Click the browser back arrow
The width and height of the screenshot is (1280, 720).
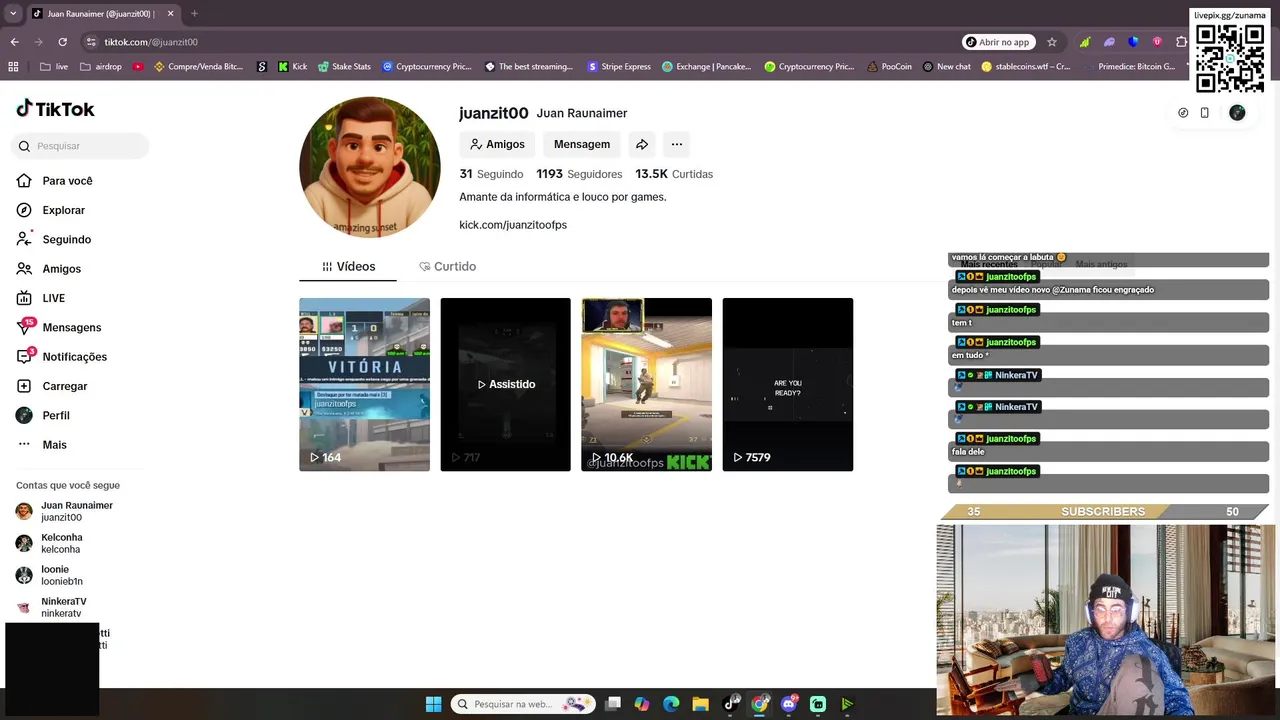(x=14, y=42)
